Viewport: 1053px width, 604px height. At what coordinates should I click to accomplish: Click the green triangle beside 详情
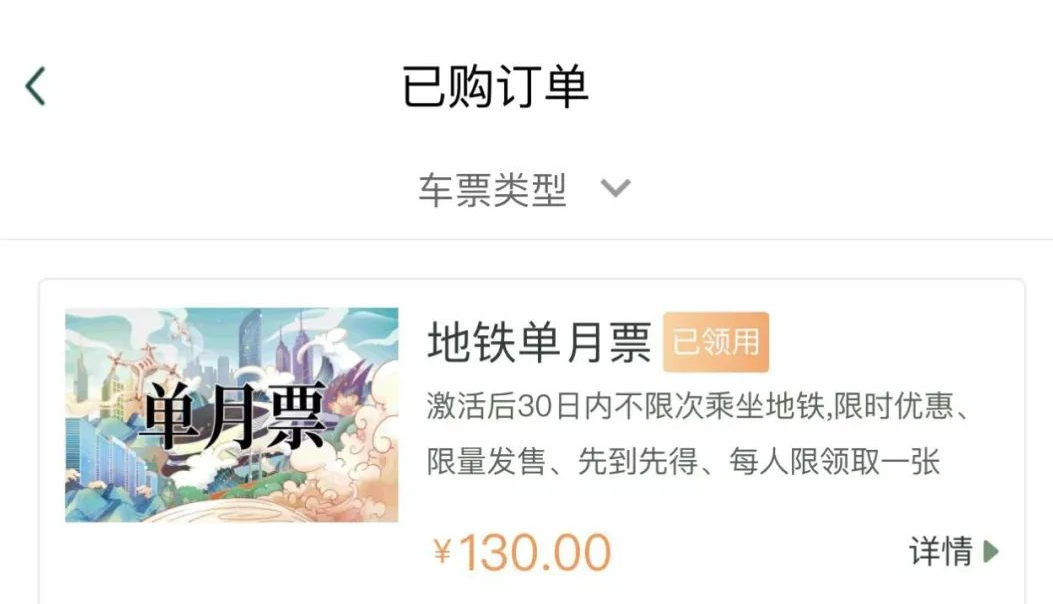[991, 551]
